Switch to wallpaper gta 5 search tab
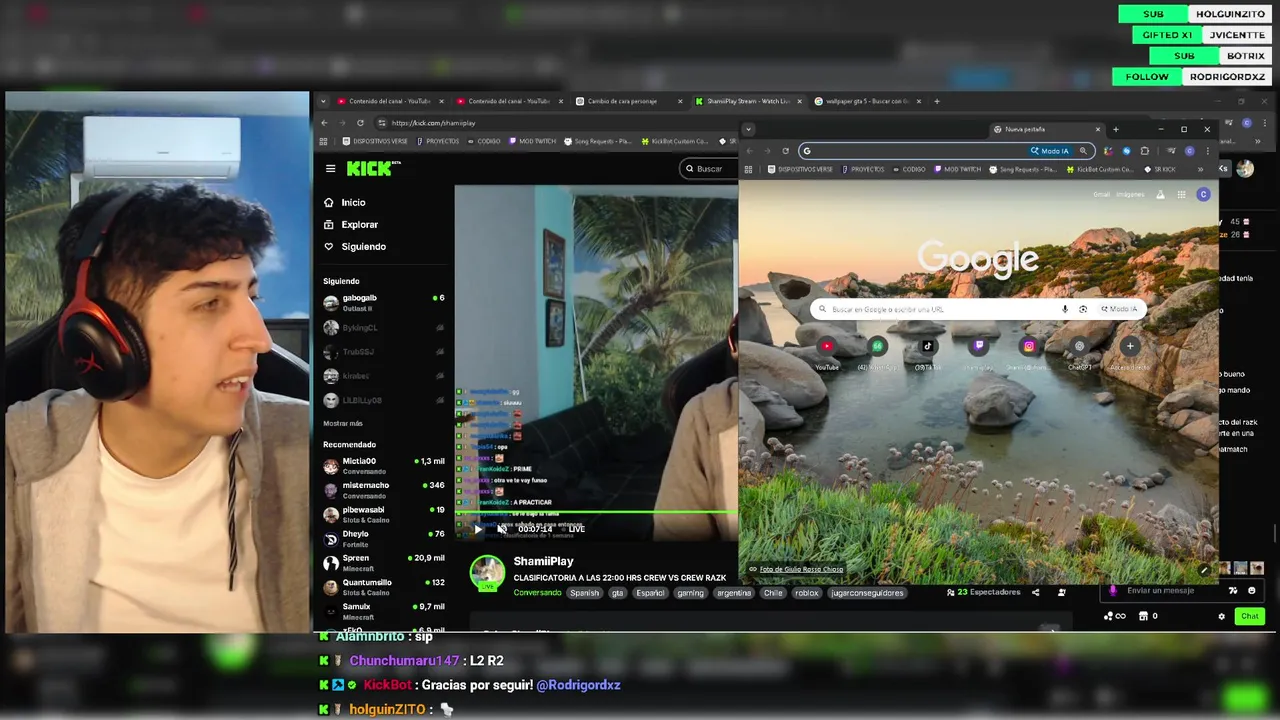Viewport: 1280px width, 720px height. tap(866, 101)
